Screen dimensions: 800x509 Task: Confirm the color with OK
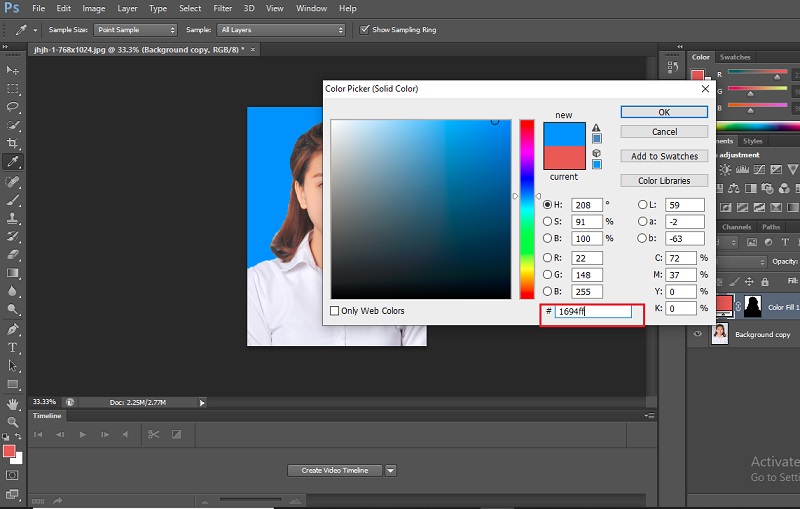click(664, 112)
